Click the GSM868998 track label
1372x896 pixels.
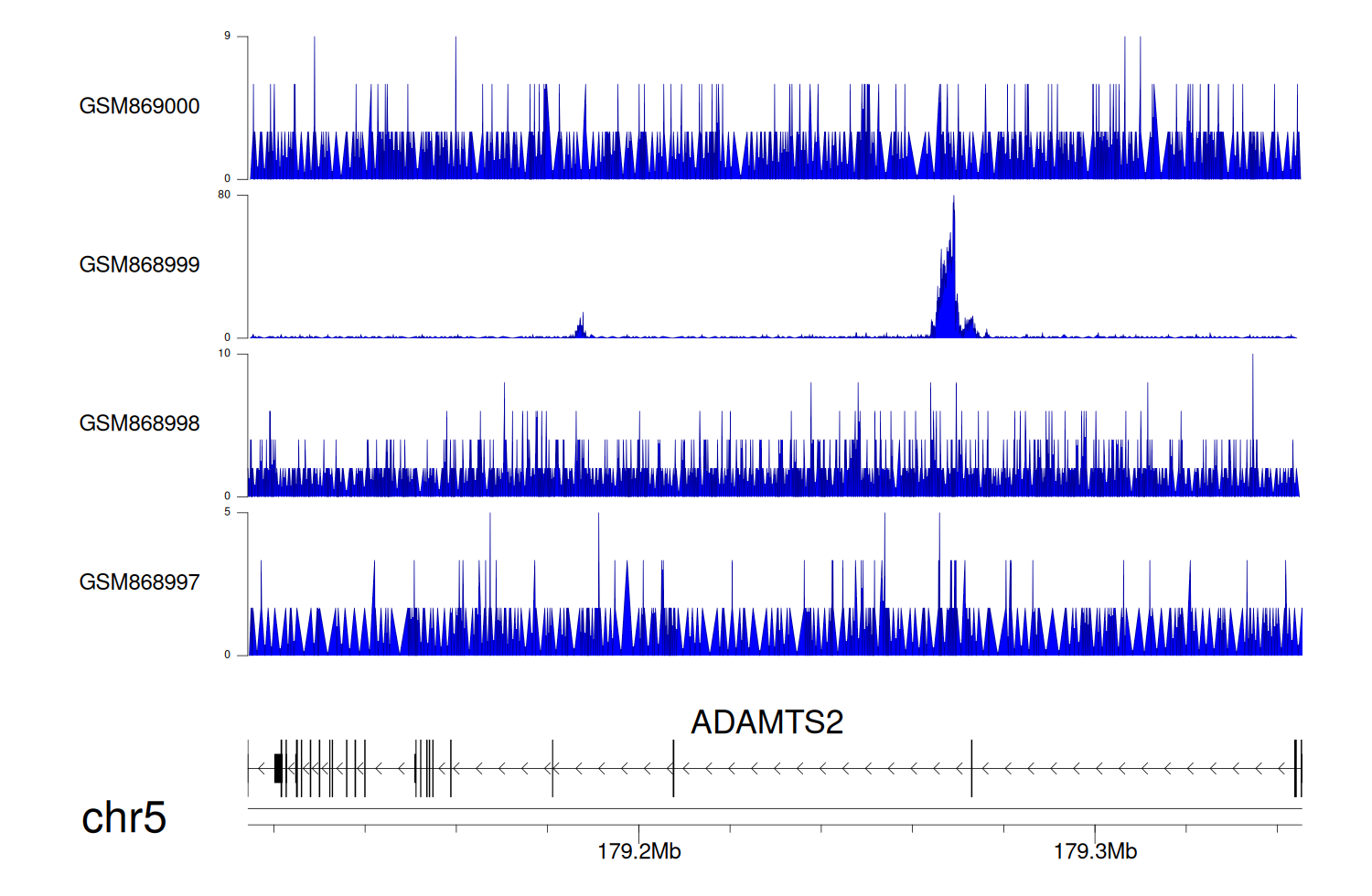[x=139, y=423]
